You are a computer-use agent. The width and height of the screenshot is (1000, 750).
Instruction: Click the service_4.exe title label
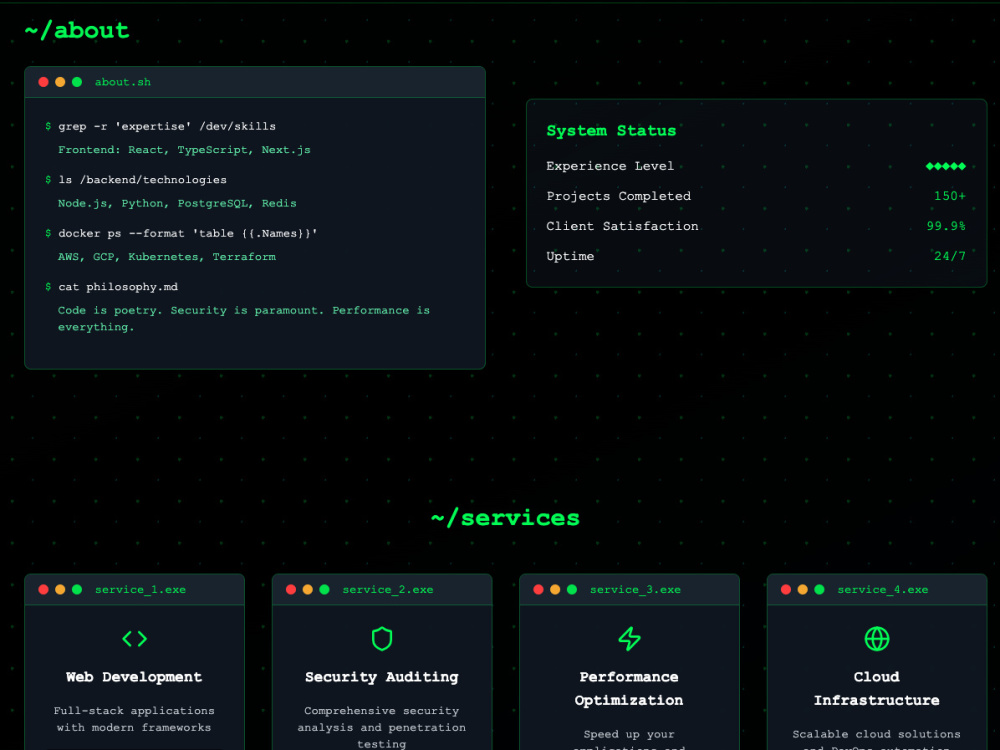883,589
